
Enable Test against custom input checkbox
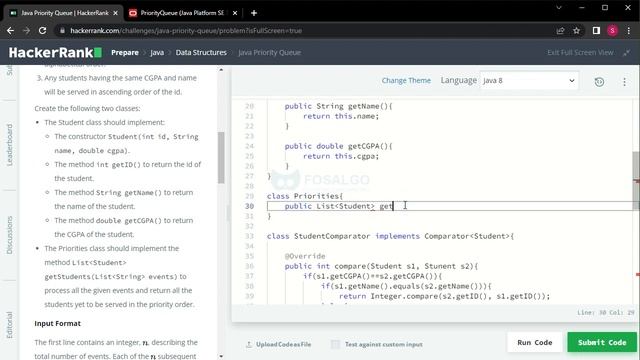(336, 344)
